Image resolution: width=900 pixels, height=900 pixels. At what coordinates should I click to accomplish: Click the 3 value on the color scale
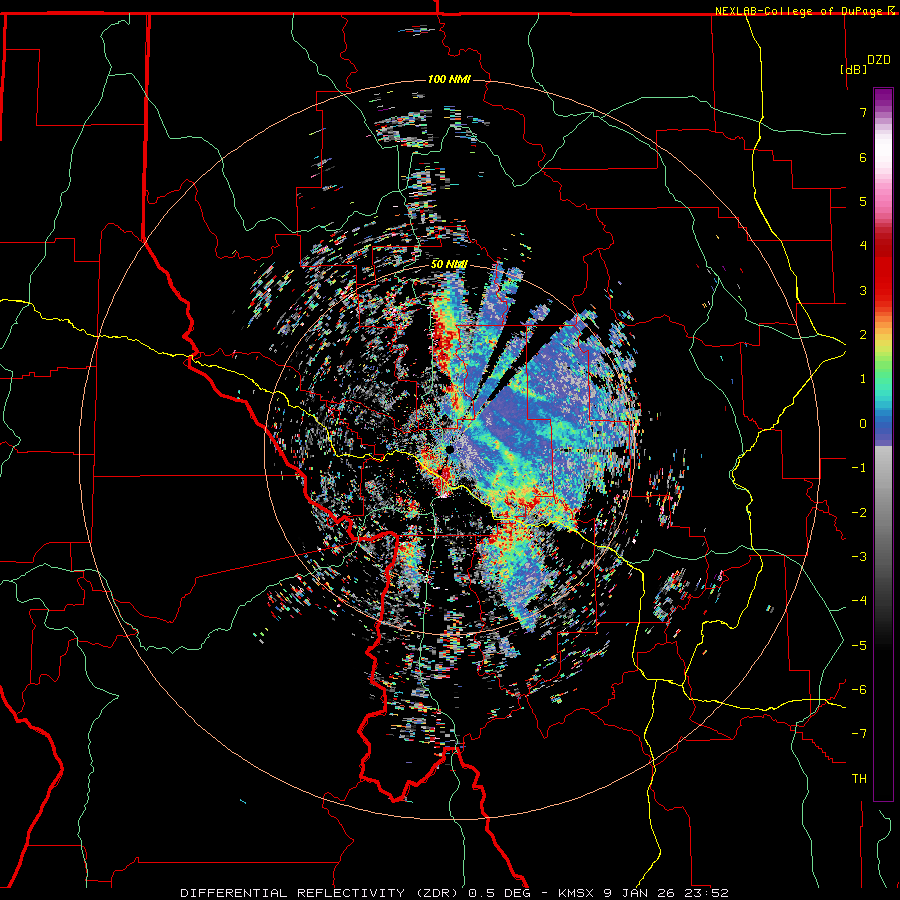[863, 290]
